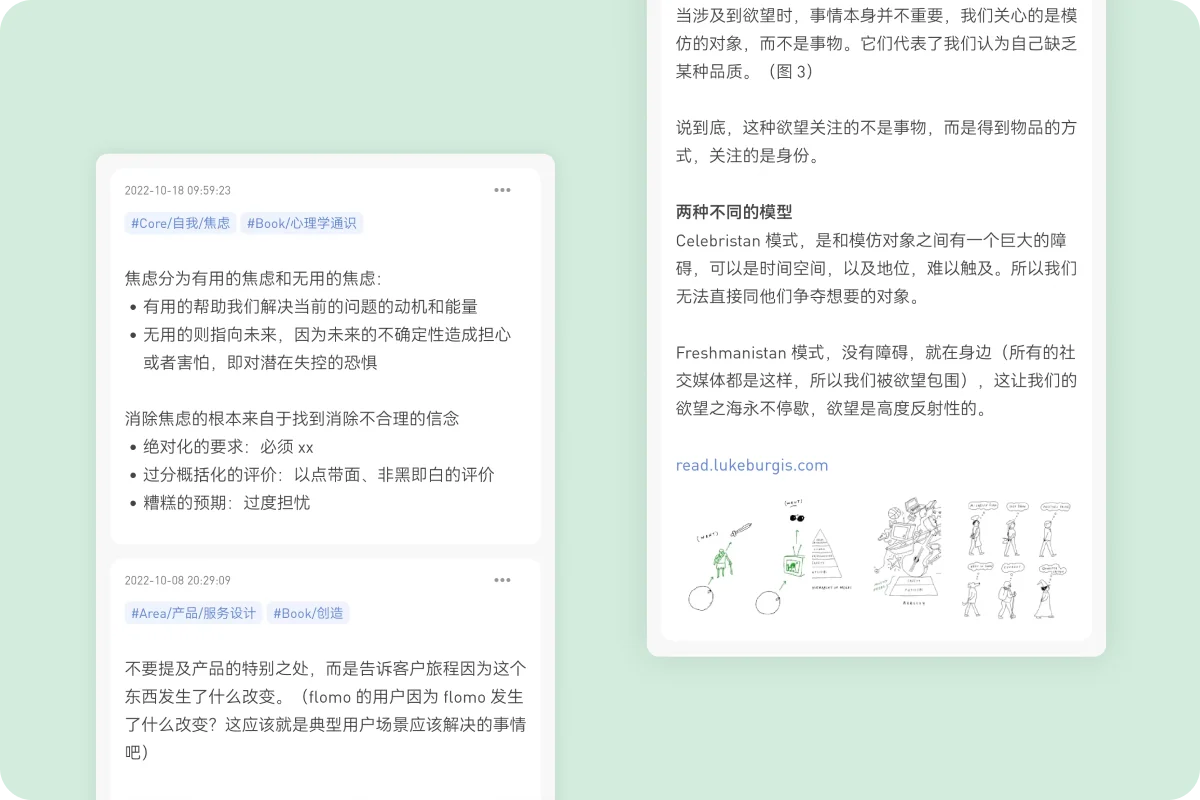Click the line 消除焦虑的根本来自于找到消除不合理的信念
The image size is (1200, 800).
292,419
